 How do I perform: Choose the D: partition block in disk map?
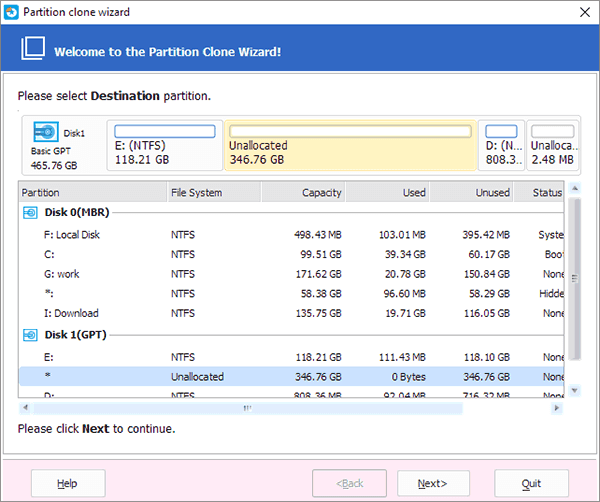(x=501, y=145)
